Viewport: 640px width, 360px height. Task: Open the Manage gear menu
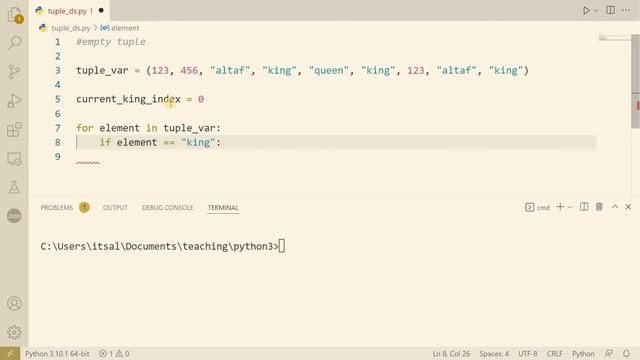[x=14, y=332]
